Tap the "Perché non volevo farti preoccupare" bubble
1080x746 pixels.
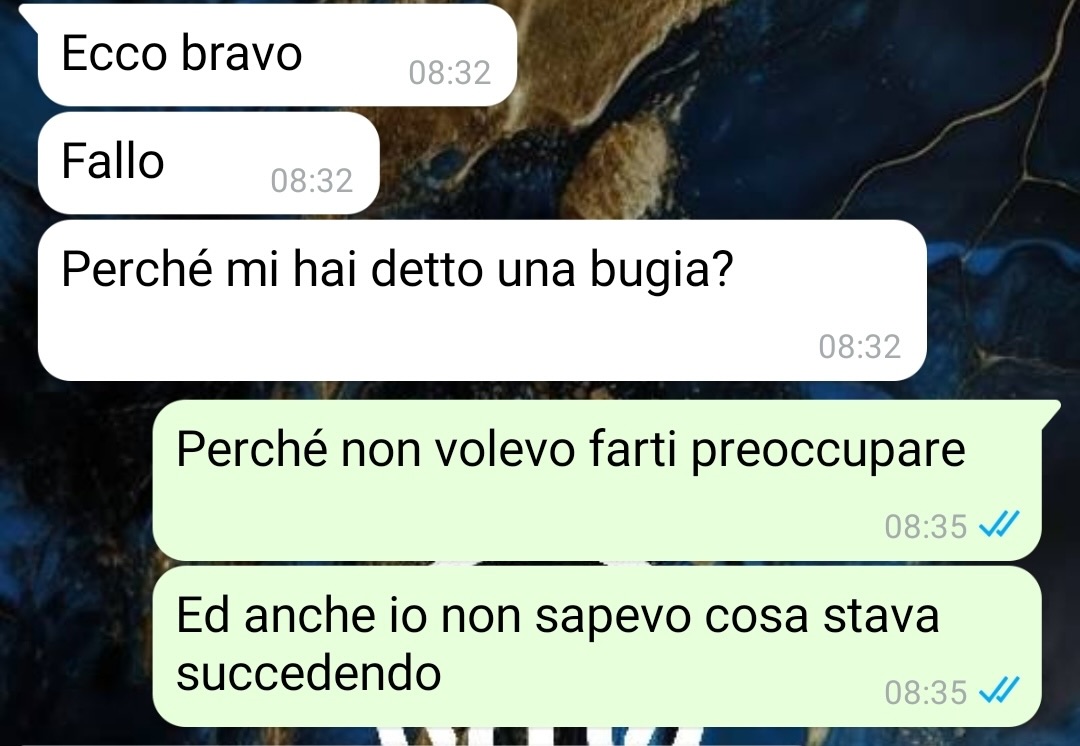tap(596, 480)
